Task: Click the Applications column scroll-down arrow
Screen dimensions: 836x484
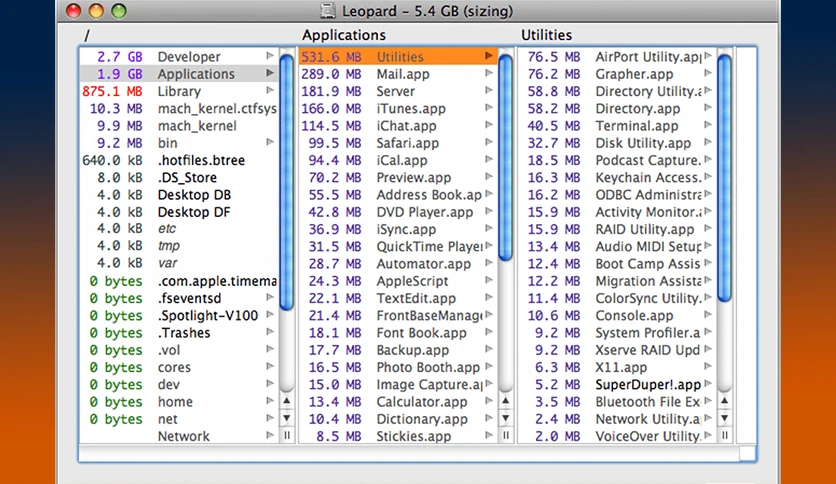Action: tap(505, 418)
